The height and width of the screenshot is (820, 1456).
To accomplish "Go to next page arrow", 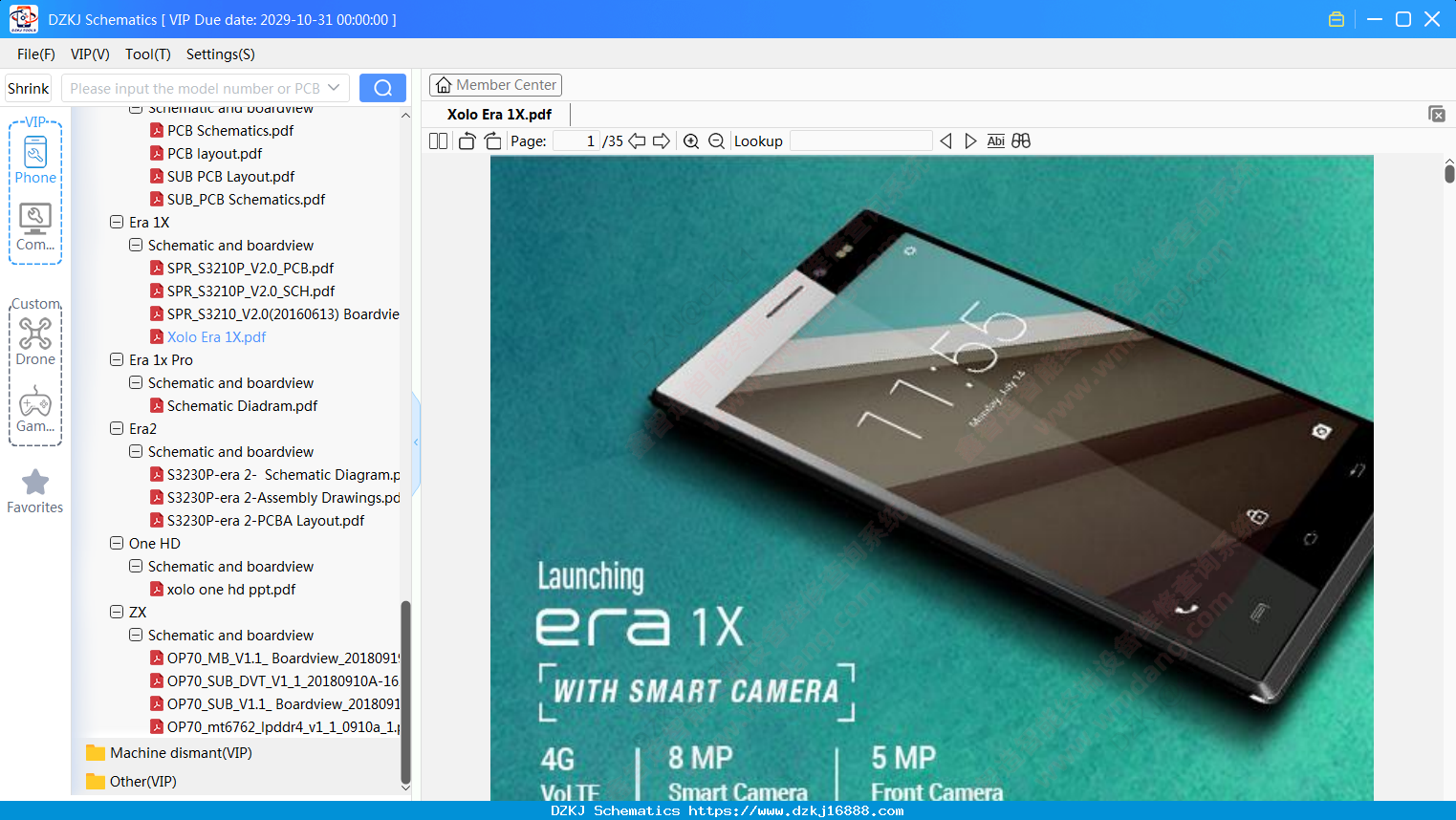I will (662, 141).
